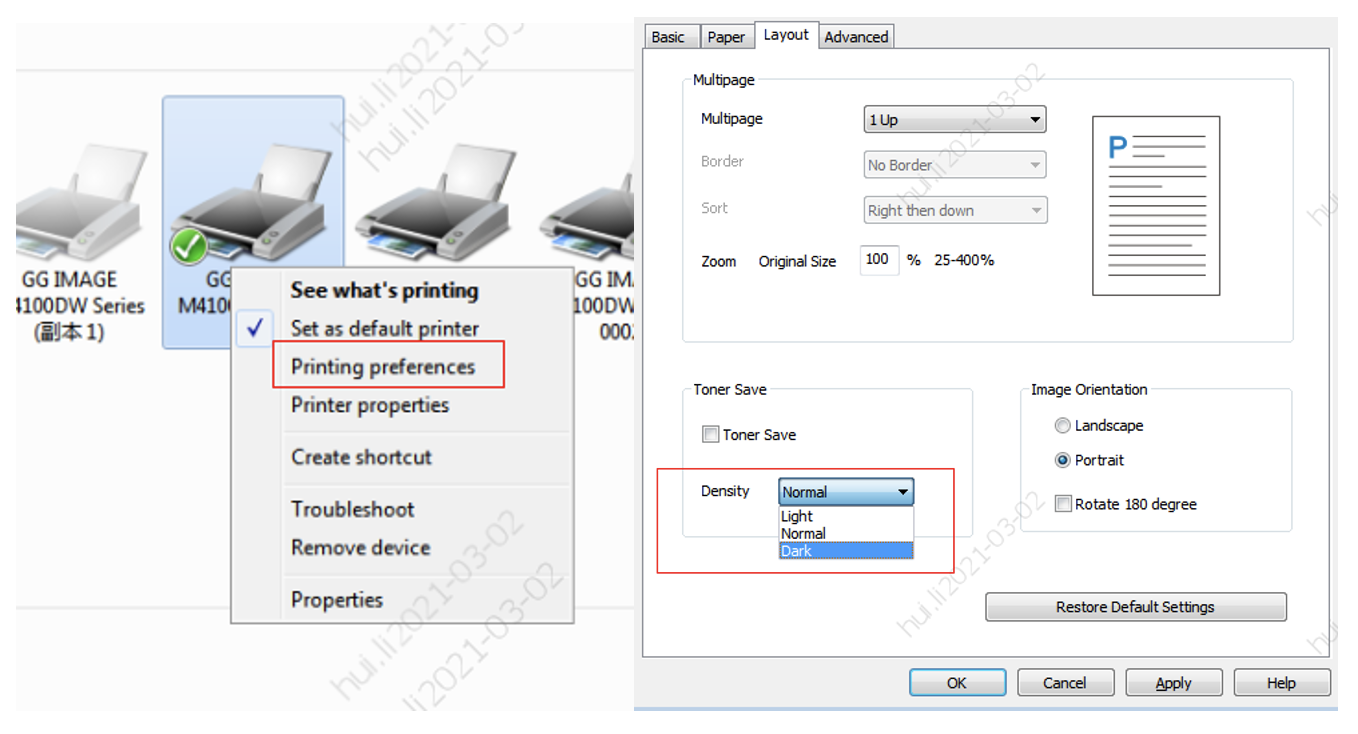Choose Dark from the Density list
The height and width of the screenshot is (734, 1358).
(845, 551)
